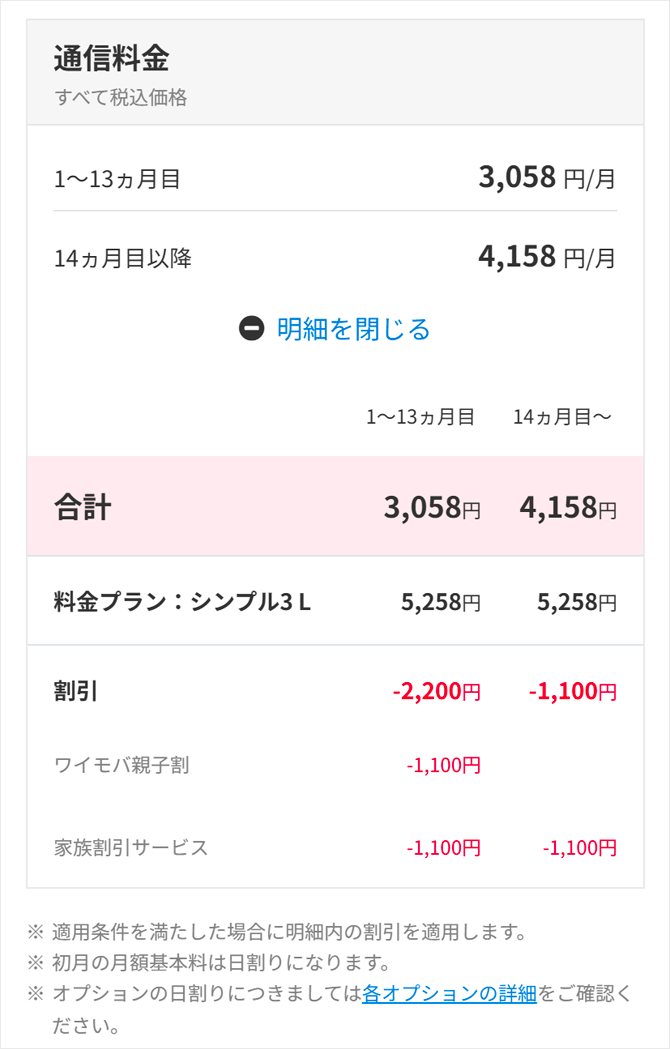Click the 4,158 円/月 monthly price
Screen dimensions: 670x1049
coord(547,257)
